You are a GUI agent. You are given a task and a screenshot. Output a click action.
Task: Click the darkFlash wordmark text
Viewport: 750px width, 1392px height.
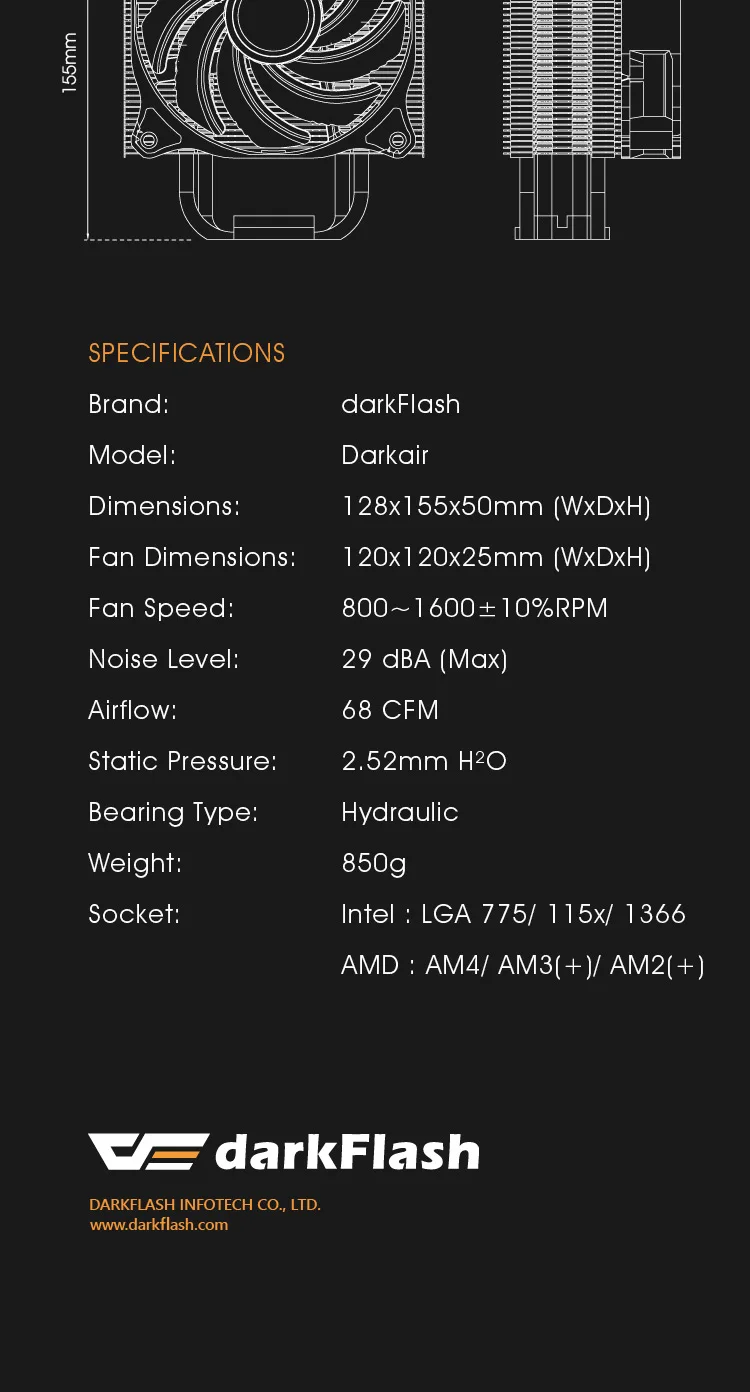click(348, 1151)
